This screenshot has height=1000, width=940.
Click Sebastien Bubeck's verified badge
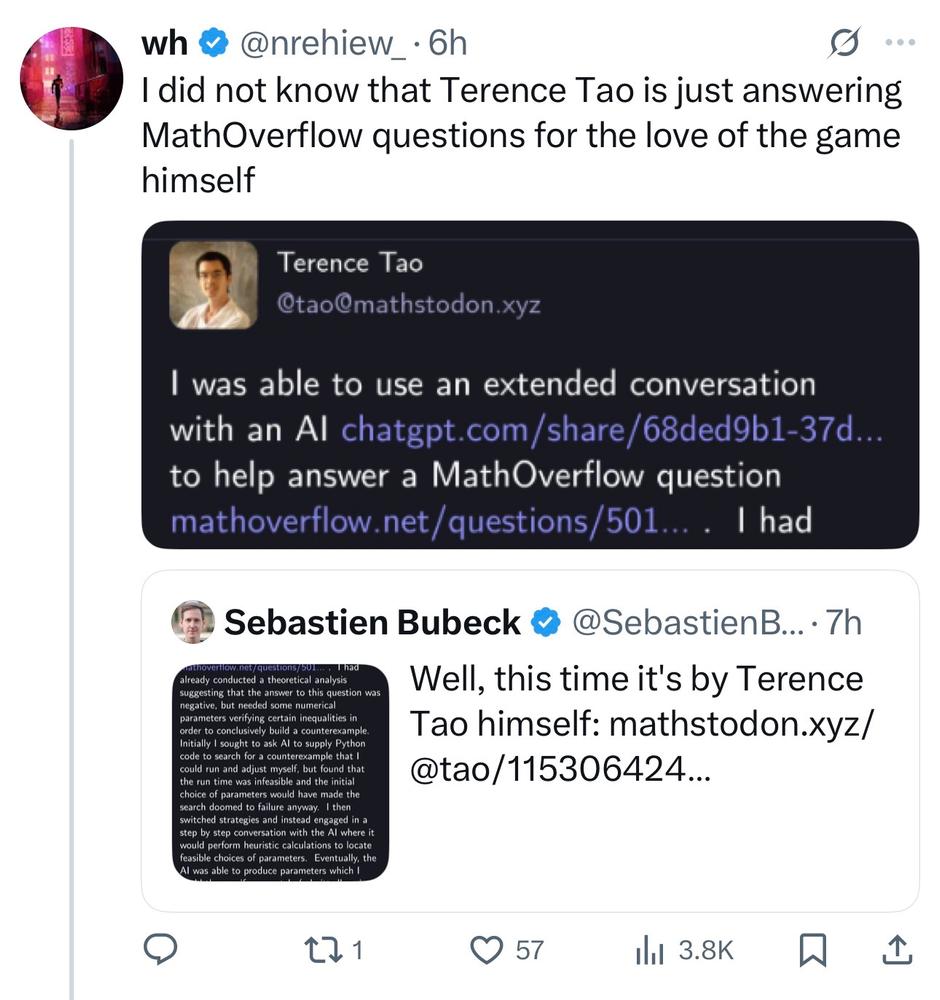pos(545,622)
